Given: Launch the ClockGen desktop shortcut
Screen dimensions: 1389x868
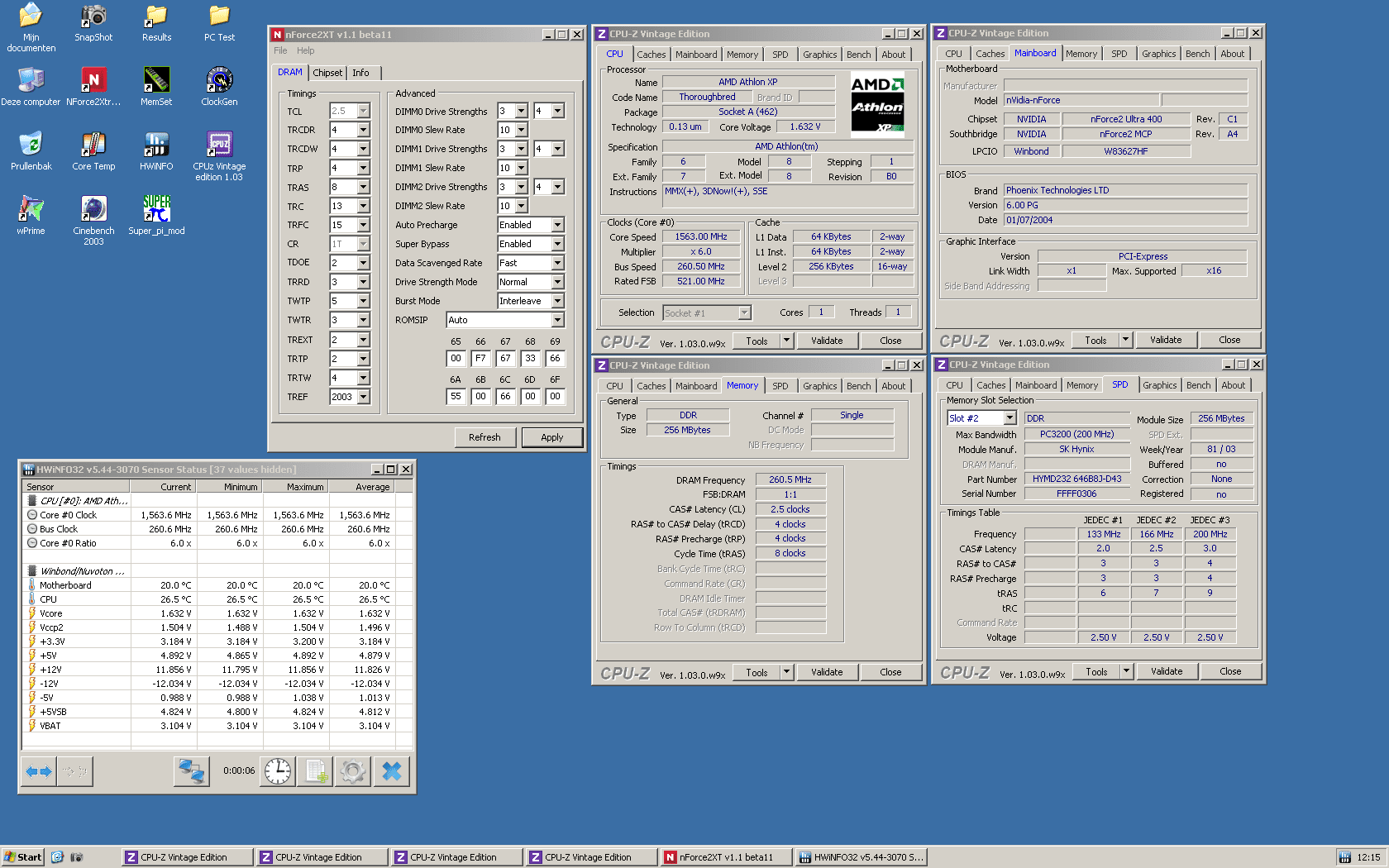Looking at the screenshot, I should click(219, 88).
